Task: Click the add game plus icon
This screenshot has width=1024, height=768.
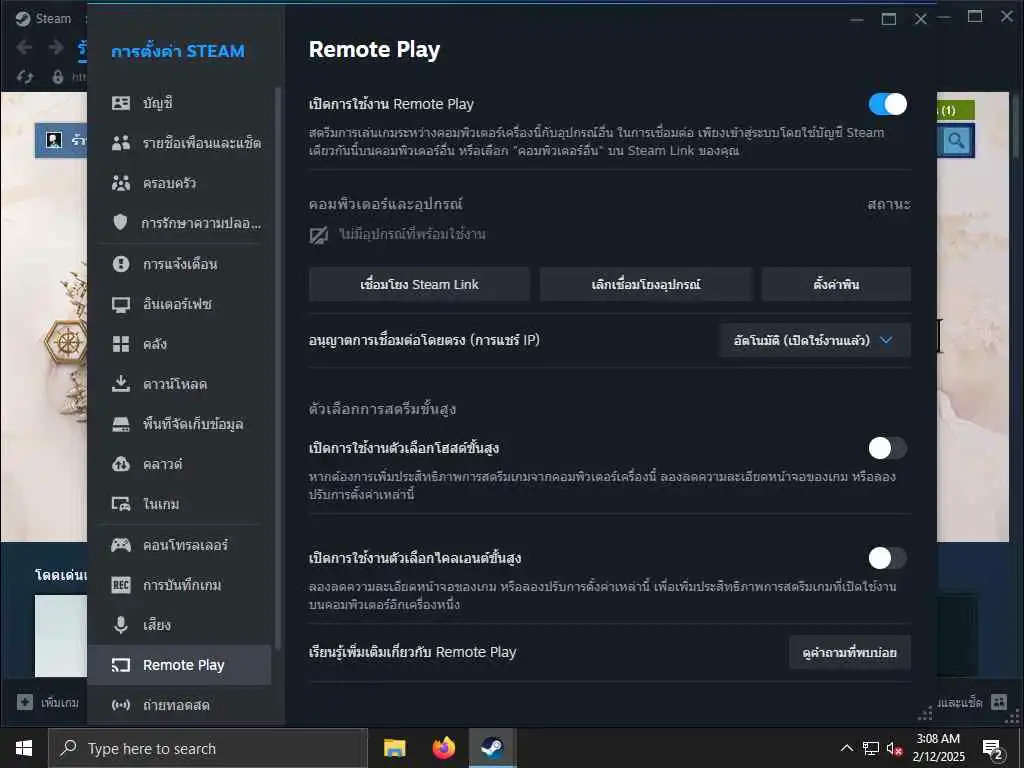Action: point(25,702)
